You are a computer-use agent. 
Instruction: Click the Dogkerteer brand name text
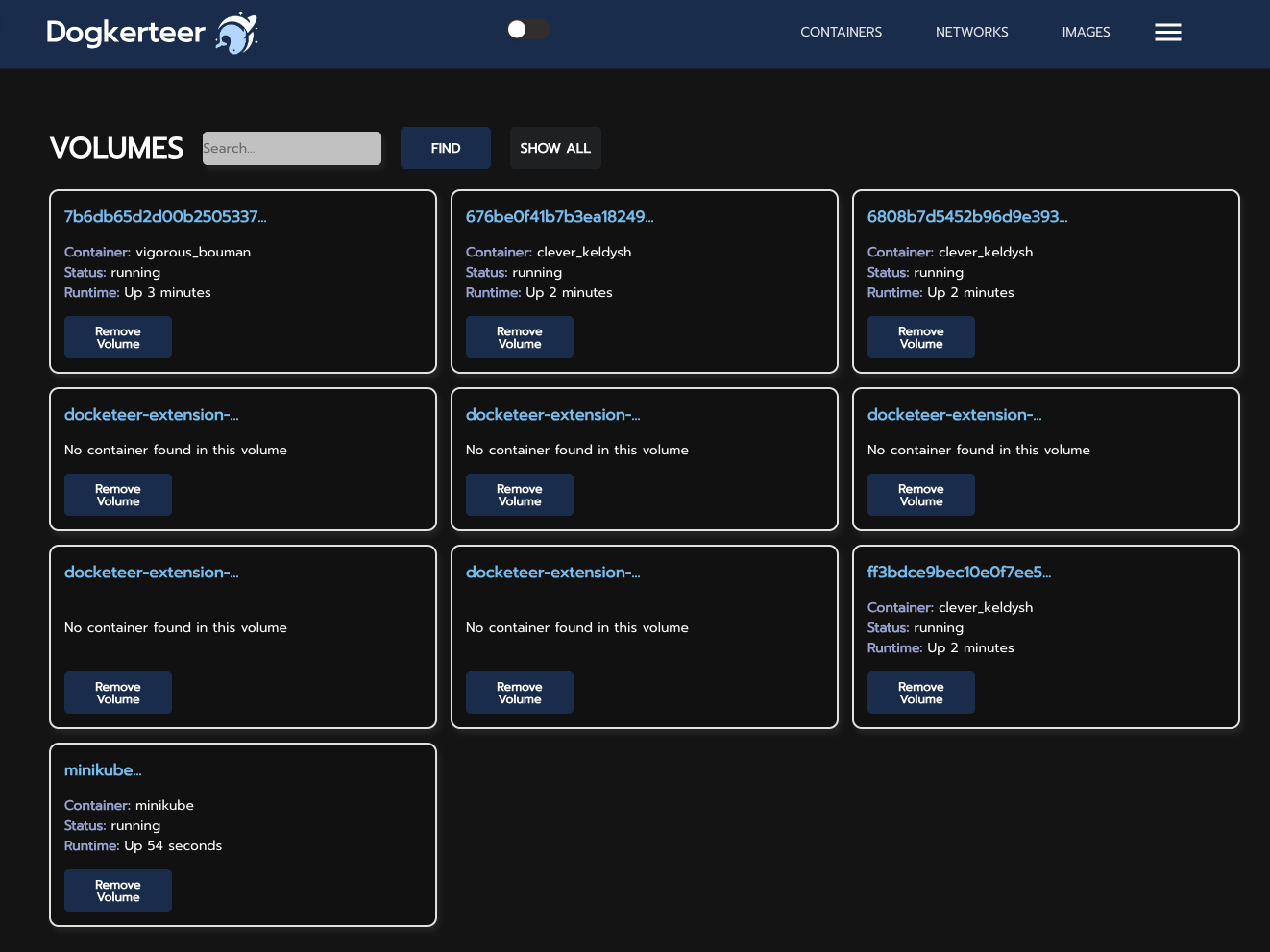[126, 33]
